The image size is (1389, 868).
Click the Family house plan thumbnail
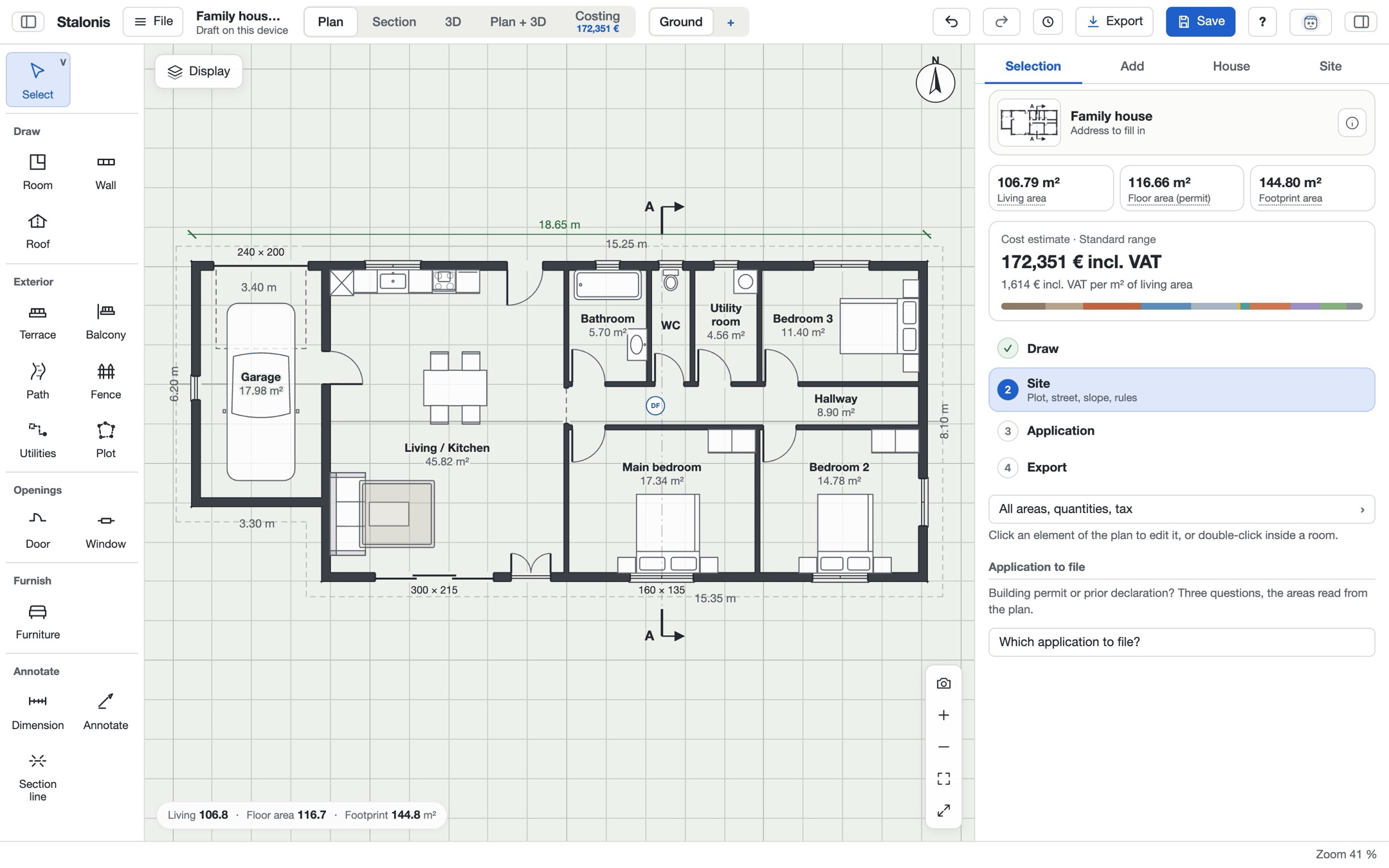click(1029, 123)
